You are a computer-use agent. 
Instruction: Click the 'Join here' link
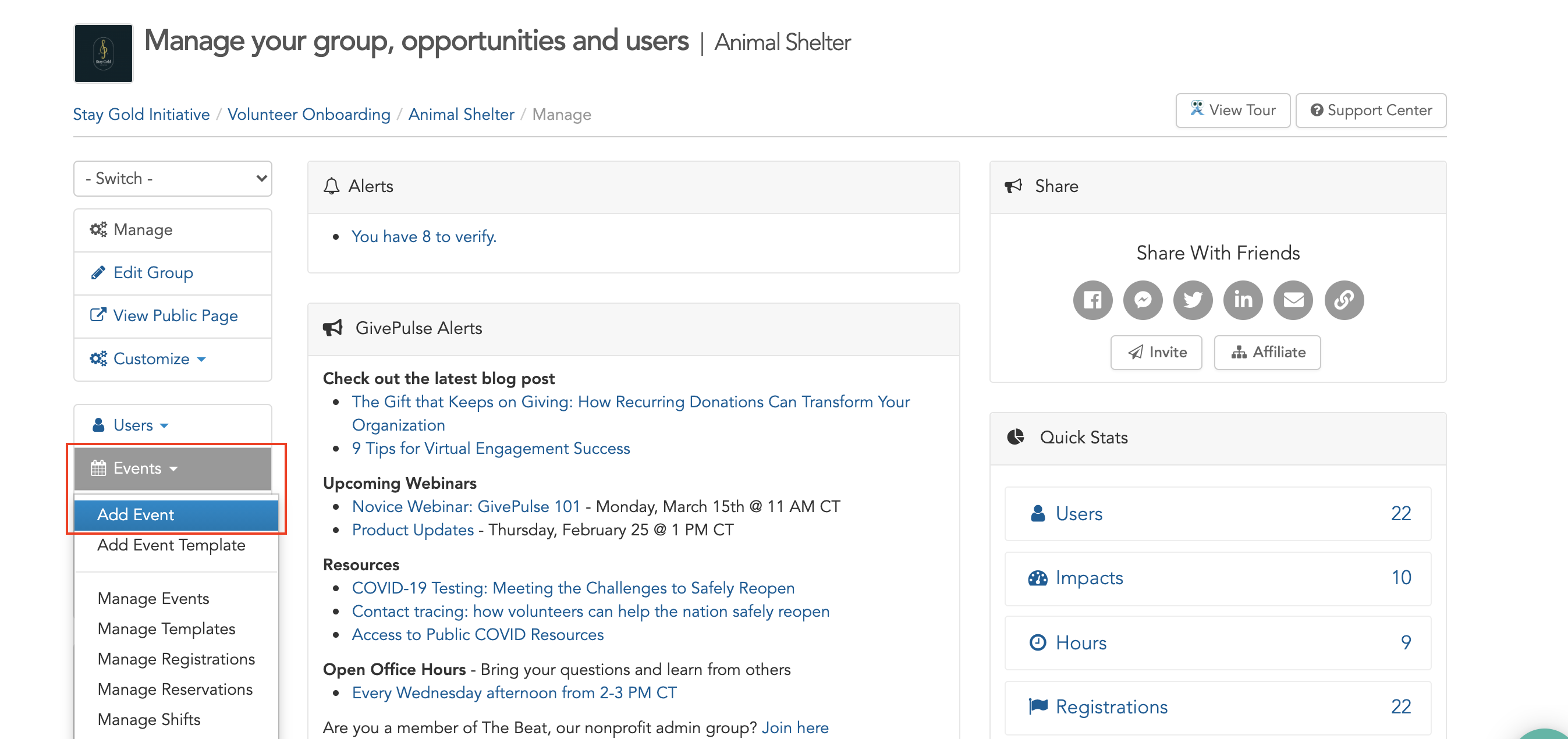click(795, 727)
